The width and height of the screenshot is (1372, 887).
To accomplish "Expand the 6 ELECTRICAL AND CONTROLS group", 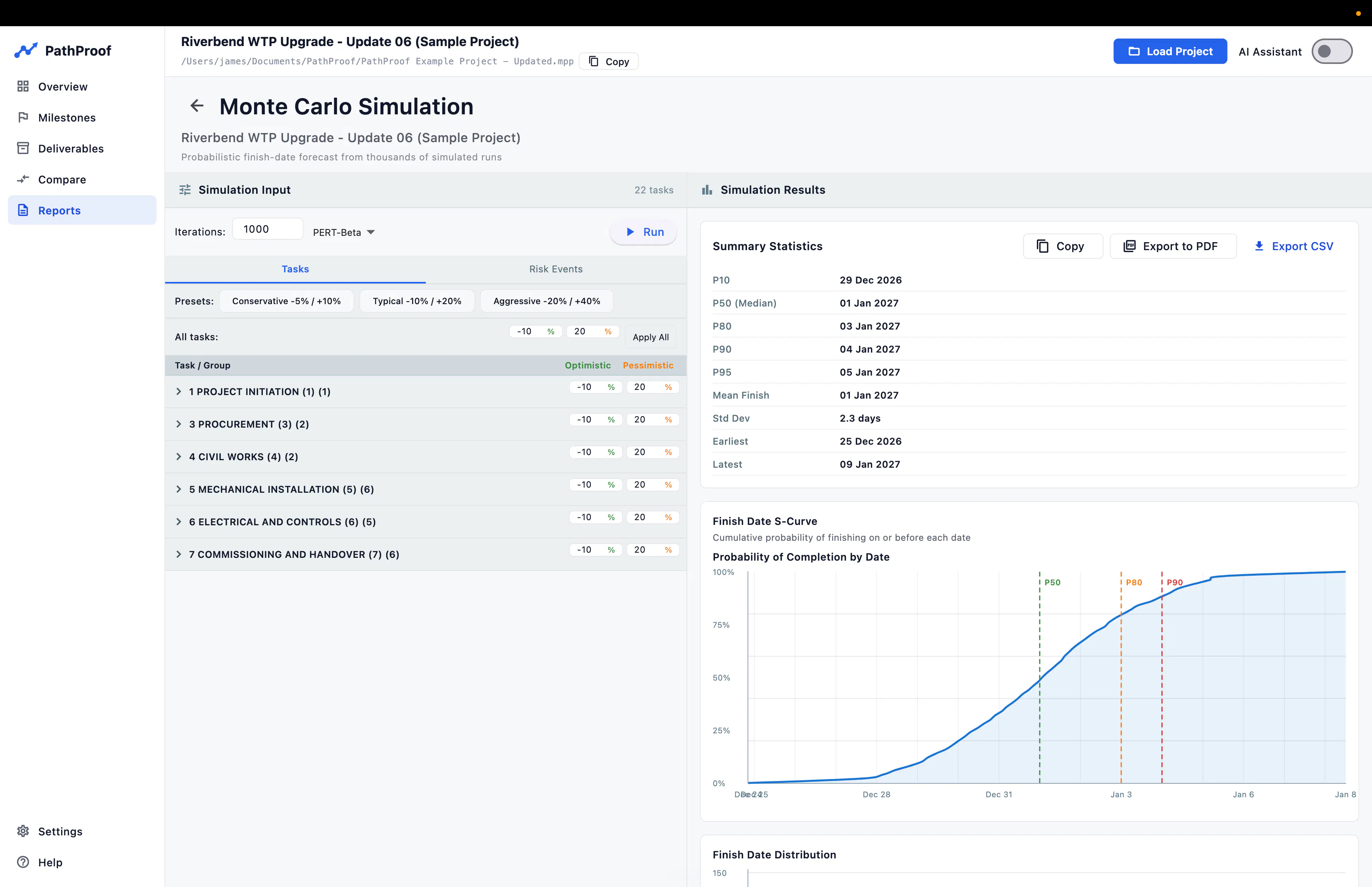I will [179, 522].
